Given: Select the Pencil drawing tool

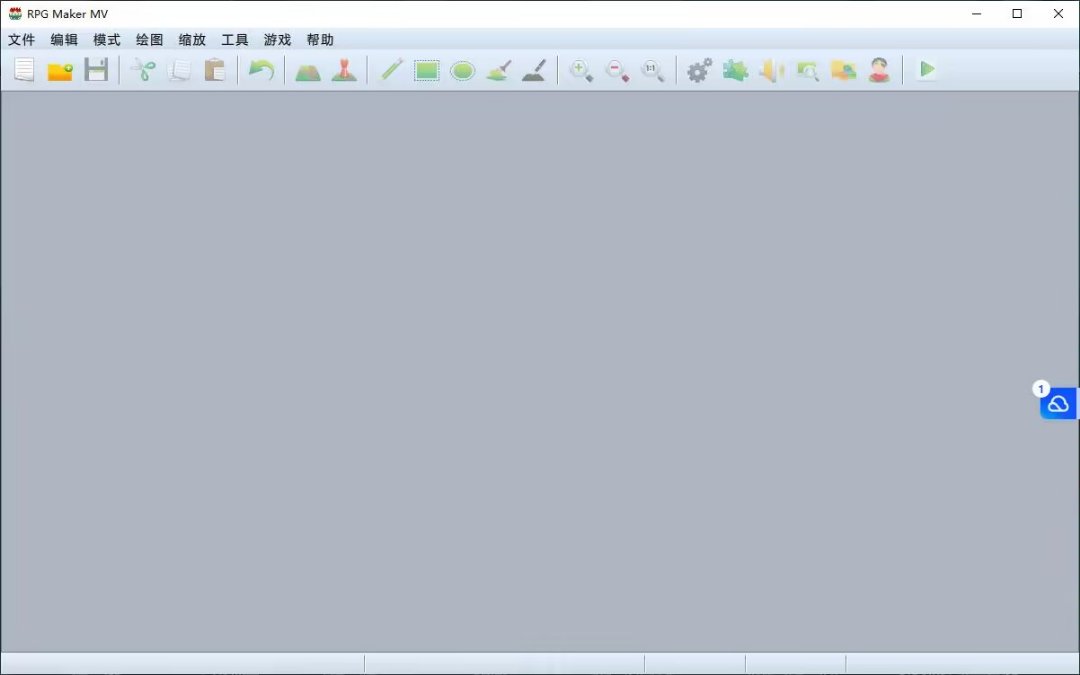Looking at the screenshot, I should 391,70.
